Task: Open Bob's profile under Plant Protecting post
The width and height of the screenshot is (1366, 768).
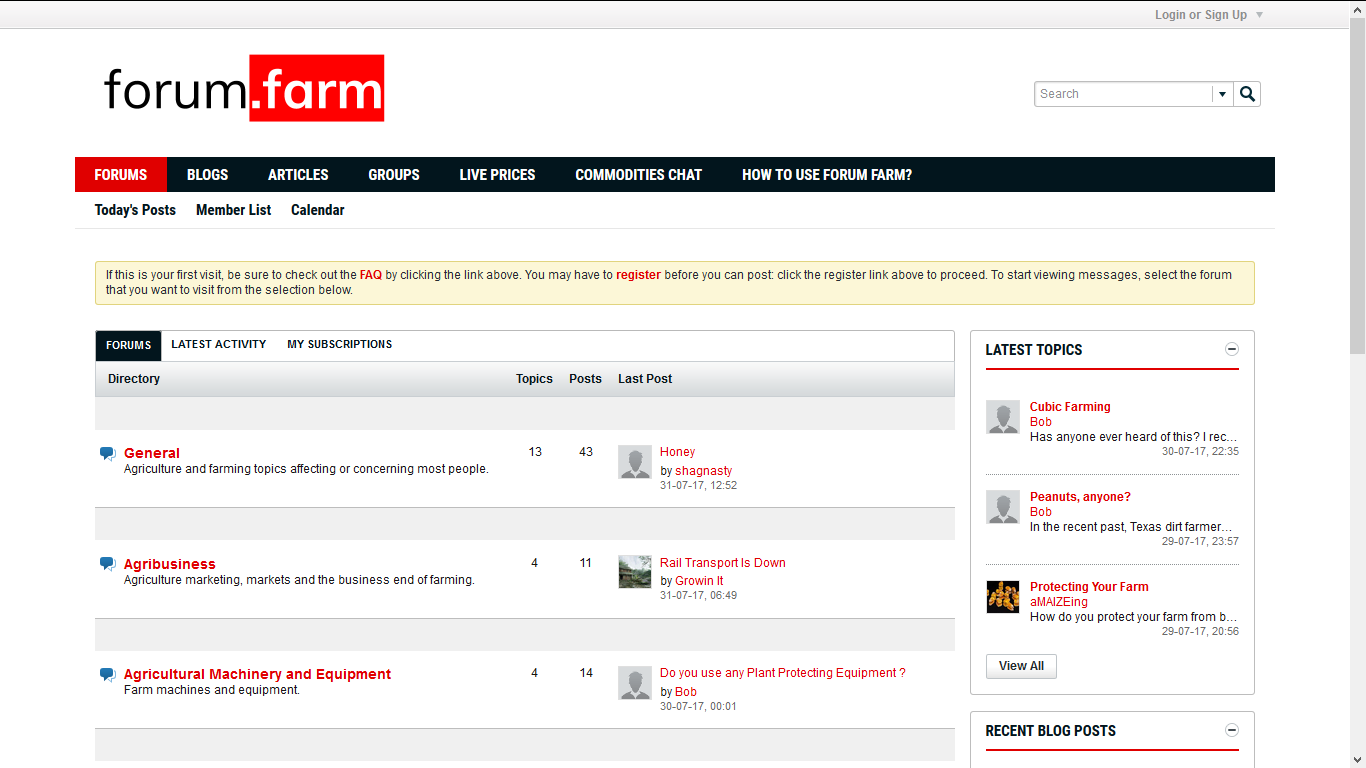Action: coord(686,692)
